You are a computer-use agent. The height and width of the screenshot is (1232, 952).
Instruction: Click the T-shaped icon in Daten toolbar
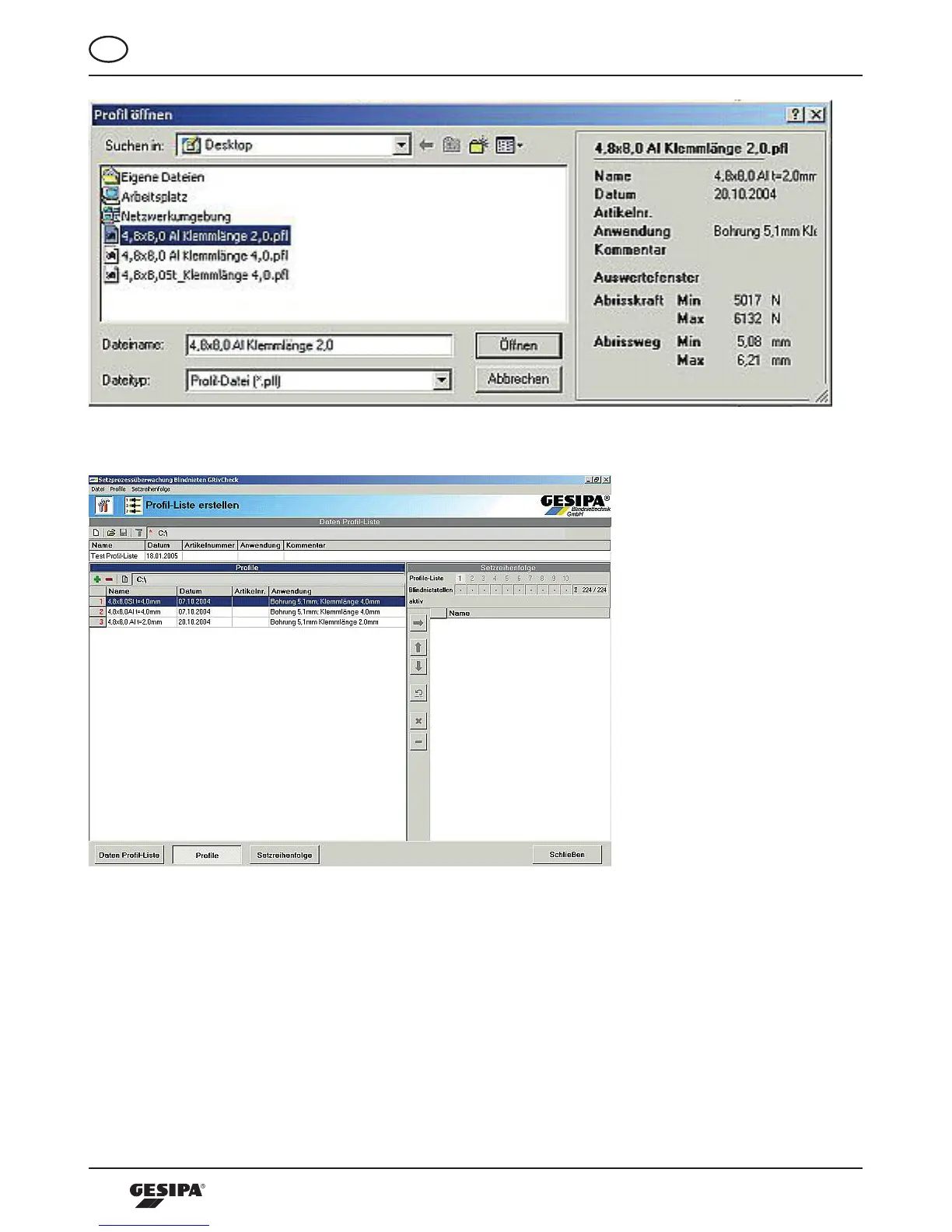point(138,533)
